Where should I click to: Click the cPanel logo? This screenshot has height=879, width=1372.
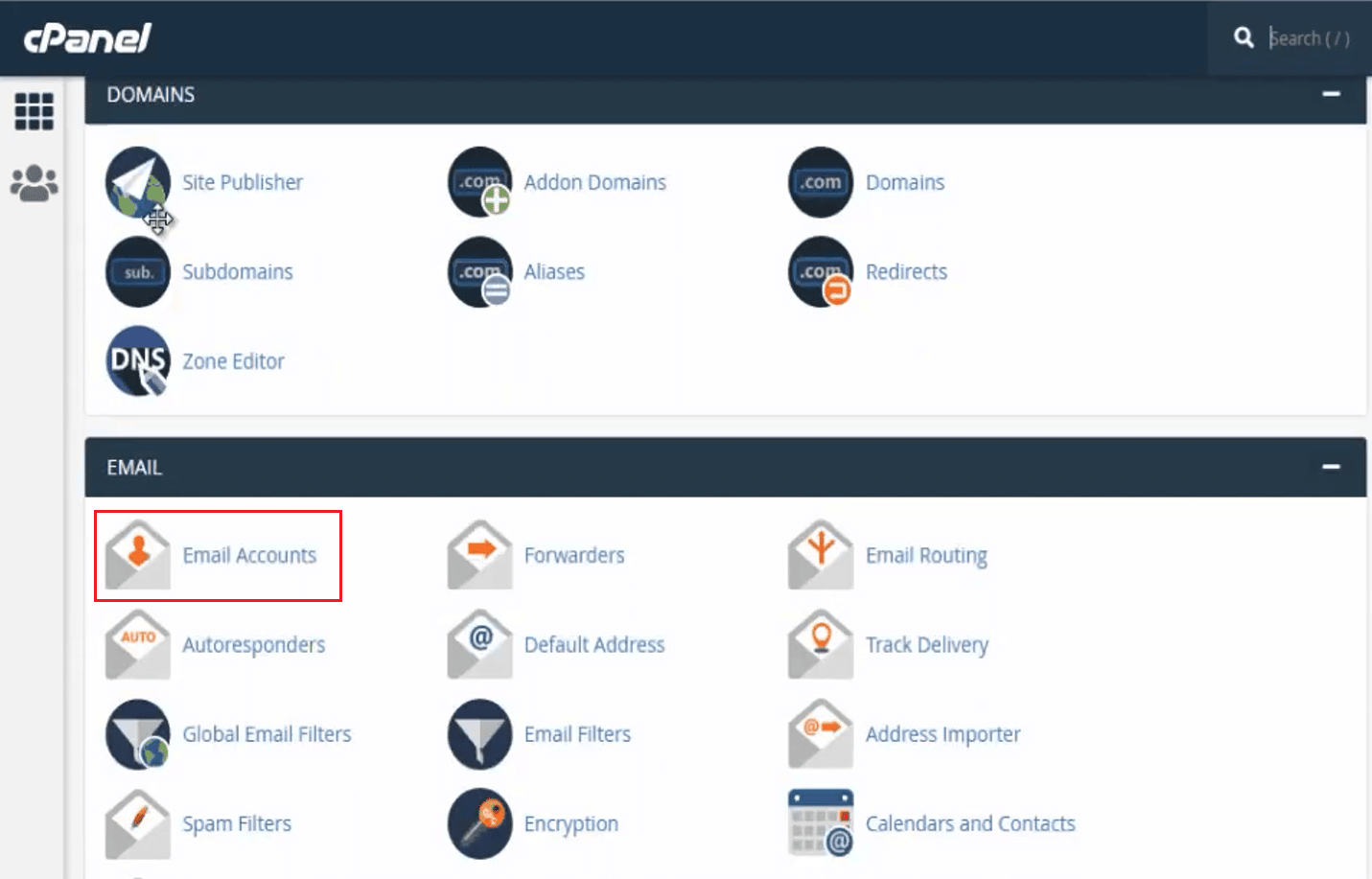click(87, 38)
